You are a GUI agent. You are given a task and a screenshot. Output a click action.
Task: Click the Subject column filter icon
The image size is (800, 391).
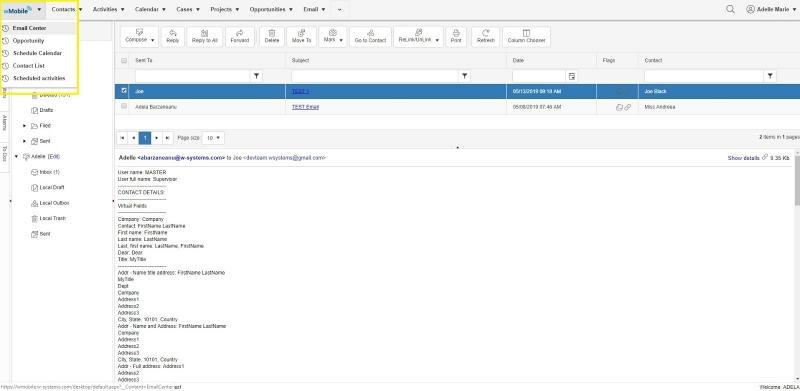pos(464,76)
